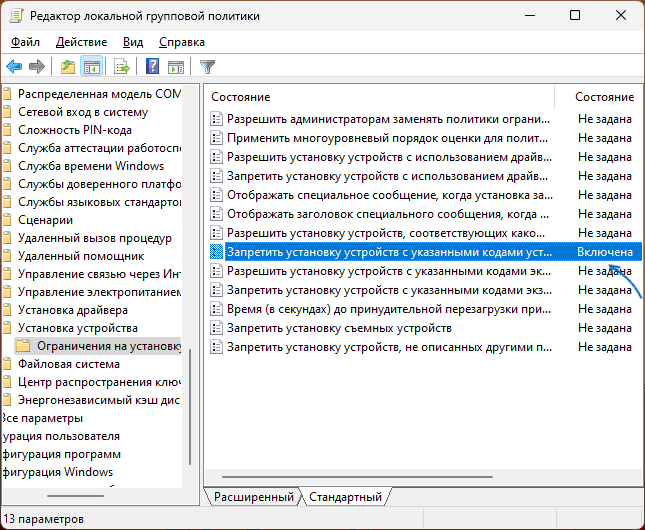Select Сценарии in the tree
Screen dimensions: 645x530
click(46, 220)
